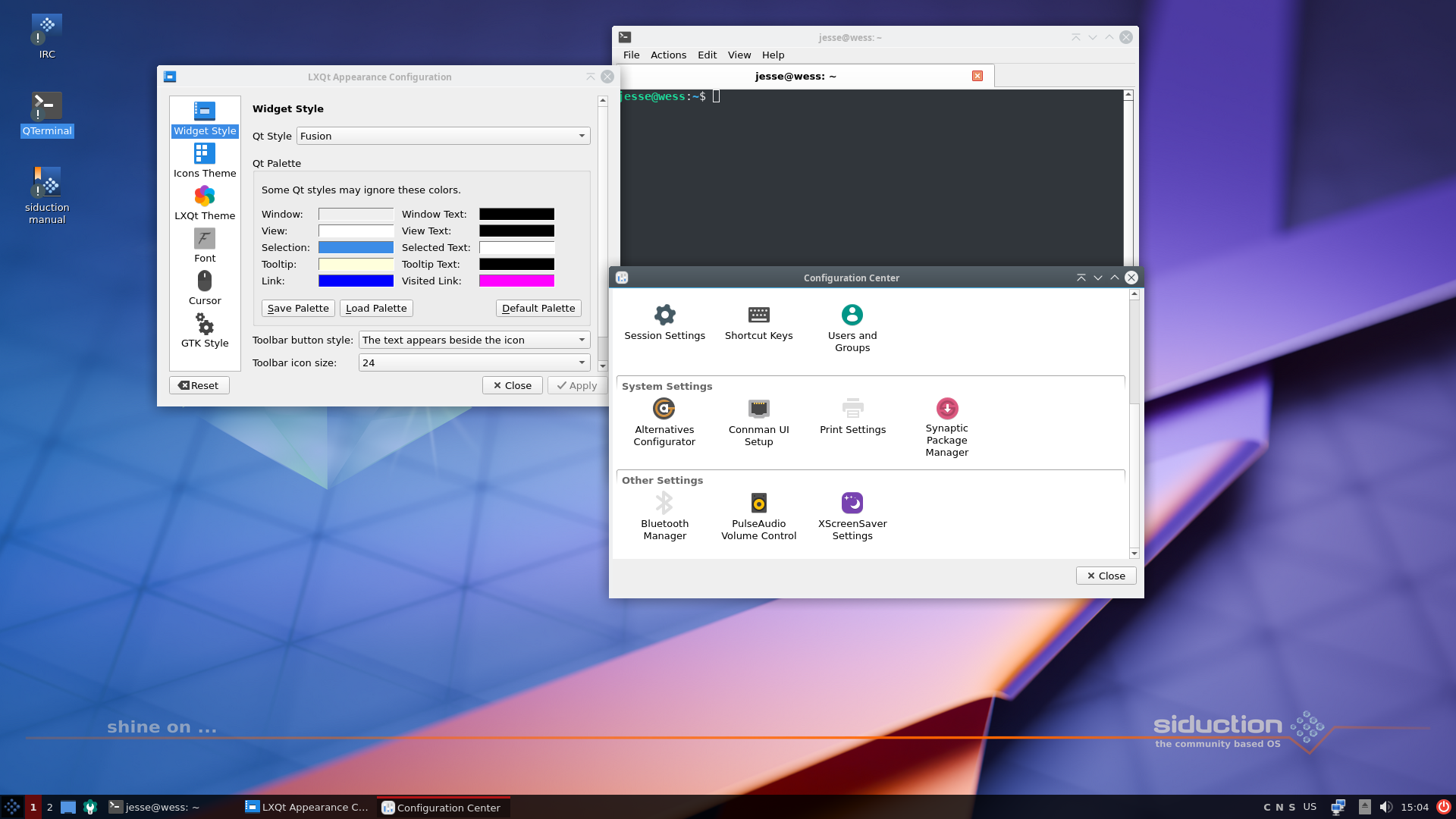Pick the Visited Link color swatch

coord(516,281)
